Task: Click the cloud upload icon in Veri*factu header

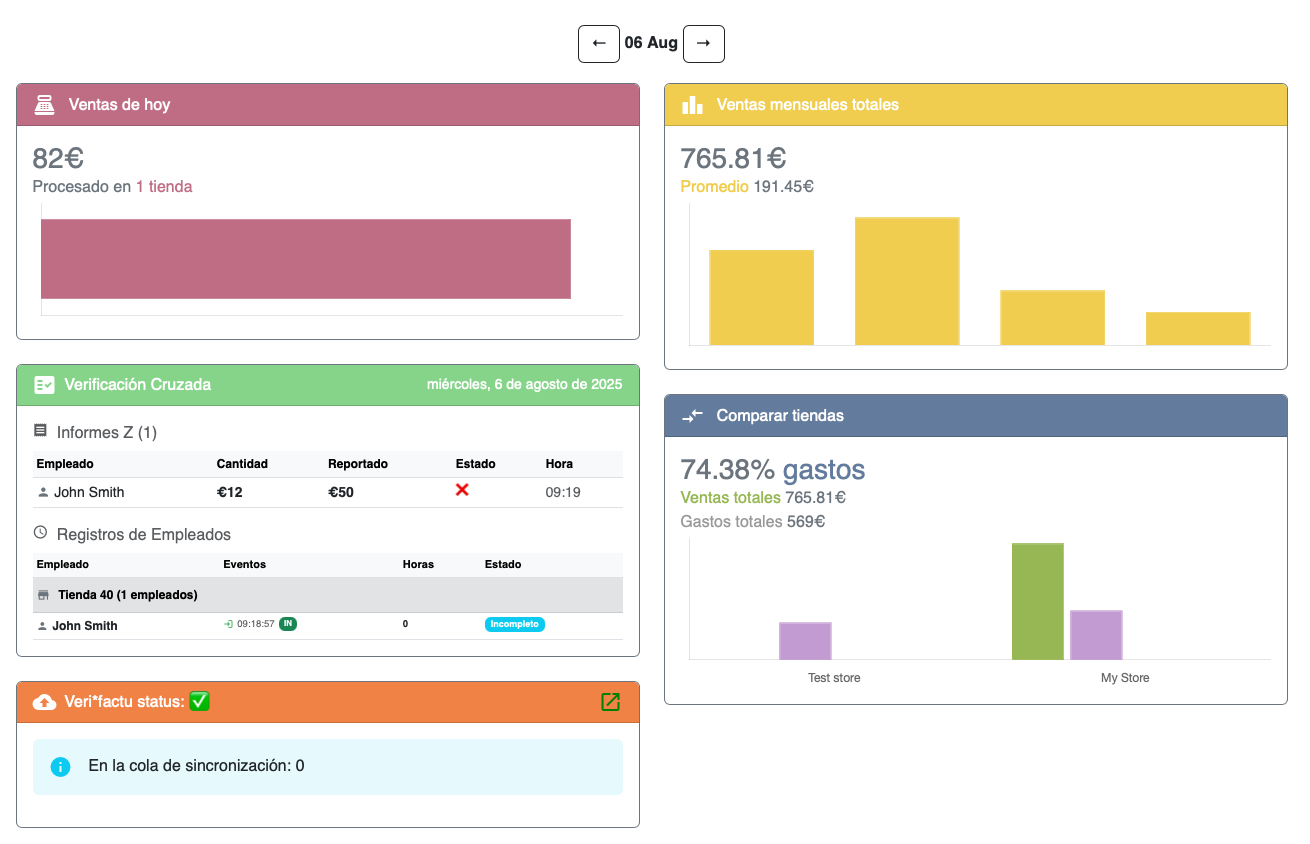Action: pos(44,702)
